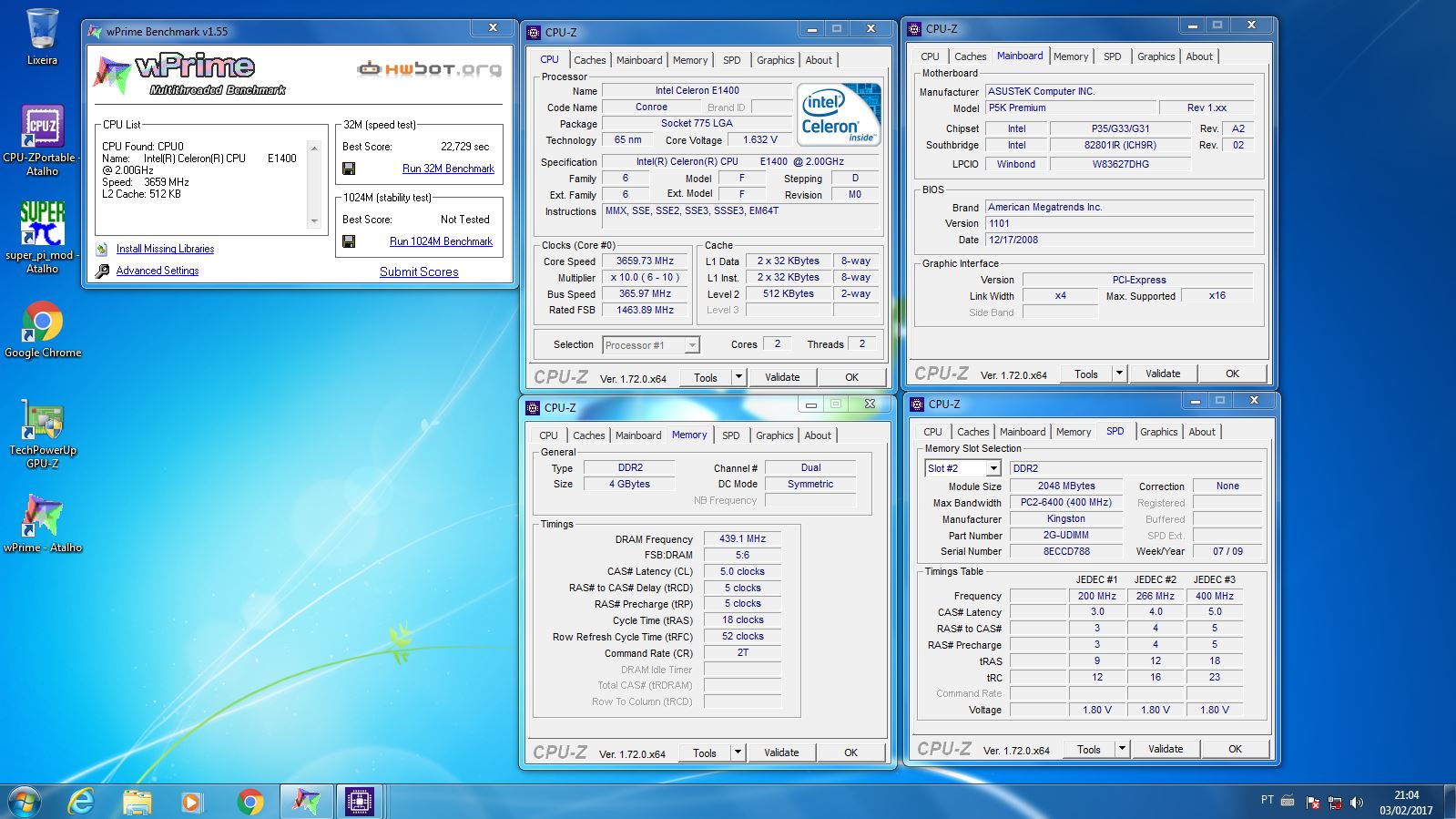This screenshot has height=819, width=1456.
Task: Click floppy save icon beside Run 32M Benchmark
Action: click(x=349, y=169)
